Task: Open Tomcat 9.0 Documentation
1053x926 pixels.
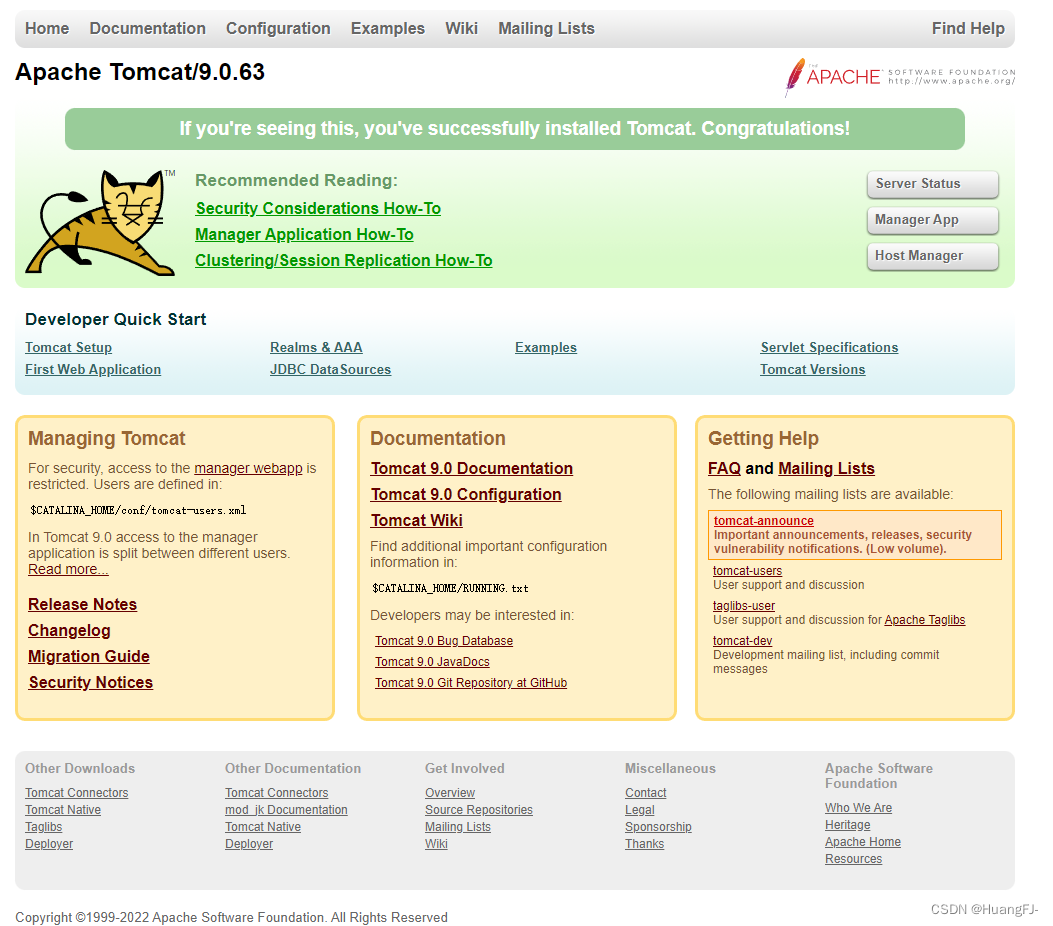Action: click(x=471, y=468)
